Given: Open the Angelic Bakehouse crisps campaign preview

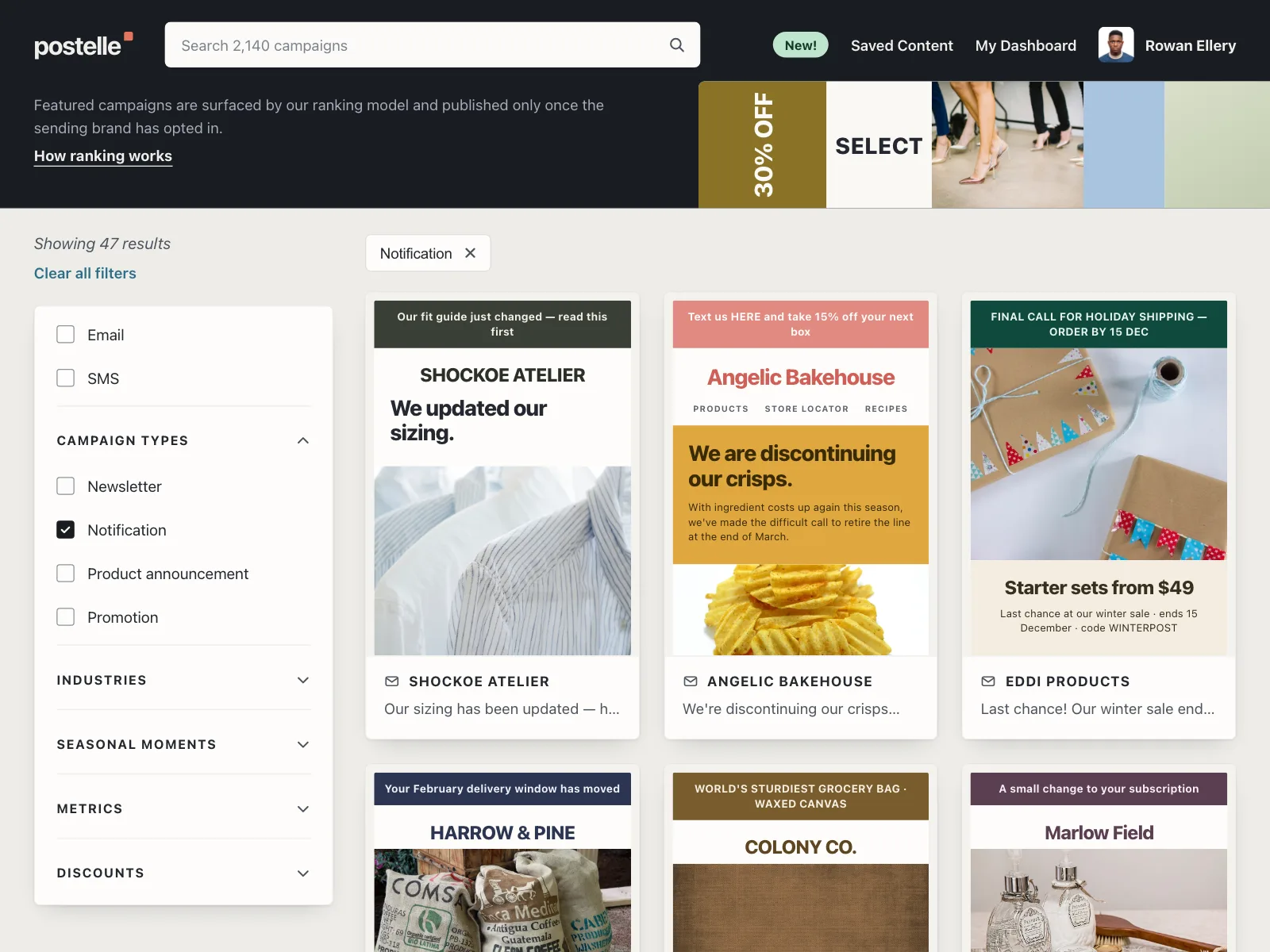Looking at the screenshot, I should (x=801, y=478).
